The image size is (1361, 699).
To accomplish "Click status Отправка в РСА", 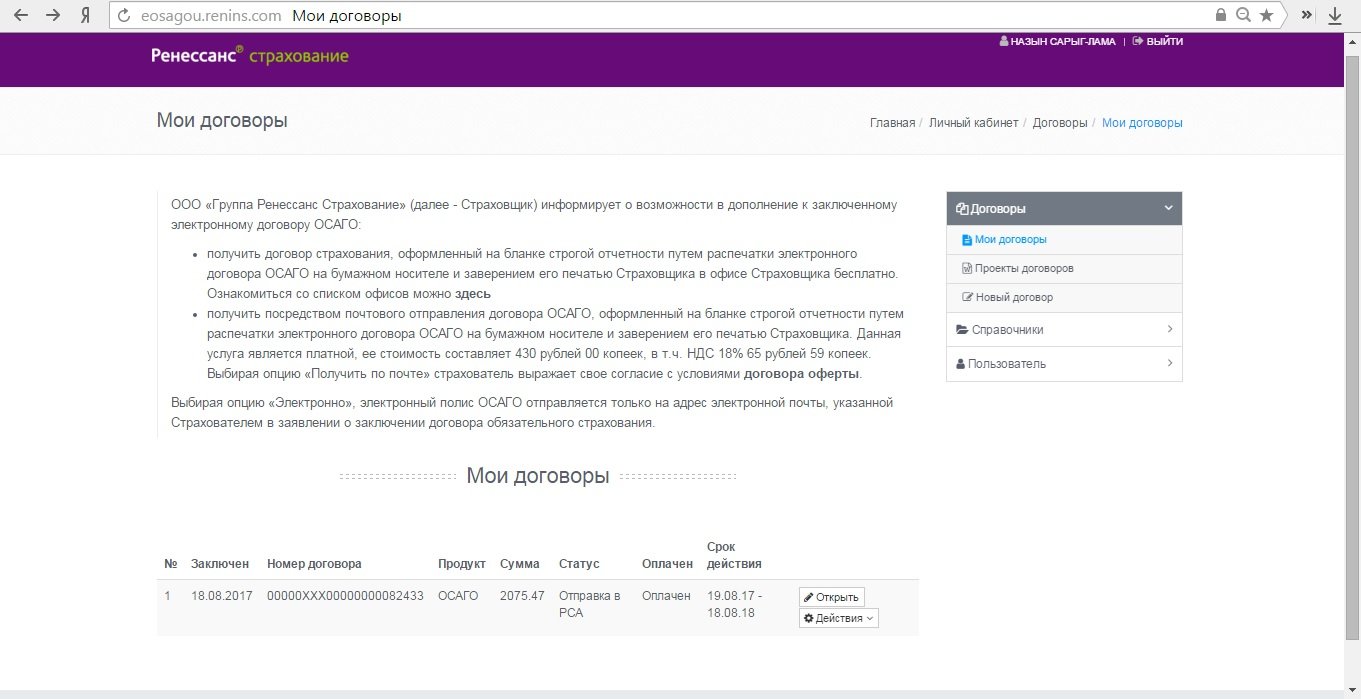I will (589, 604).
